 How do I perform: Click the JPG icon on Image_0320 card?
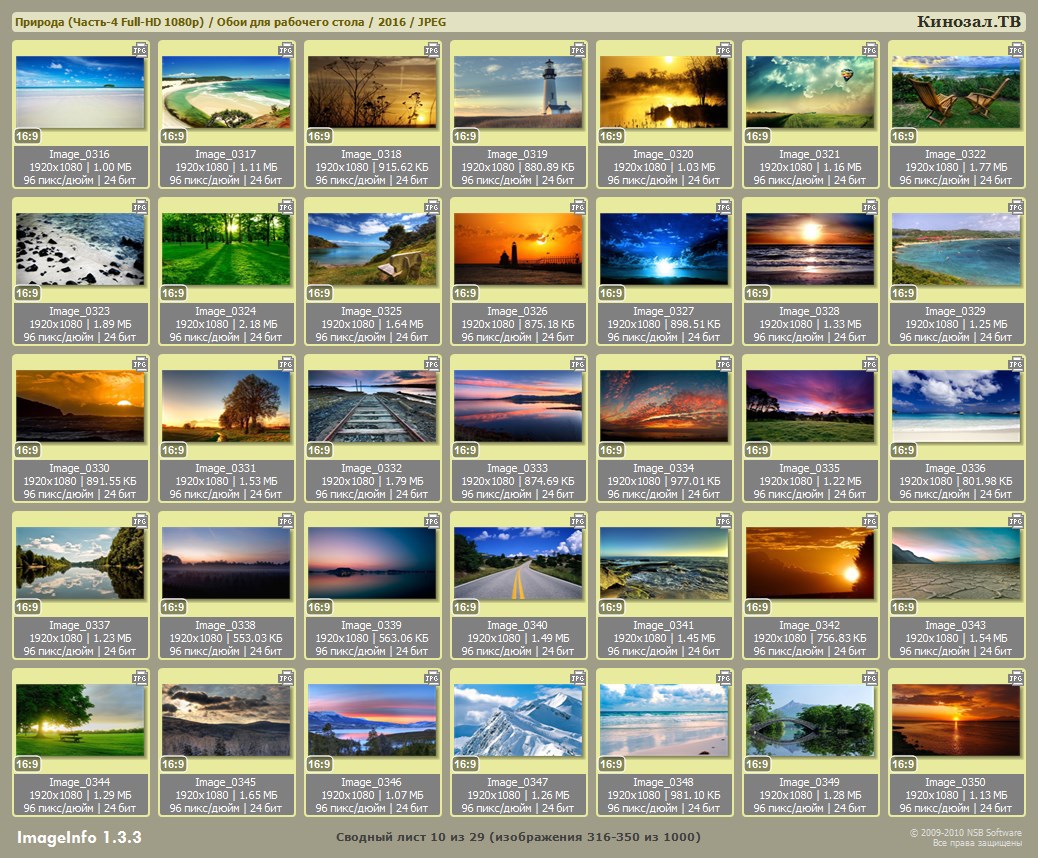724,50
